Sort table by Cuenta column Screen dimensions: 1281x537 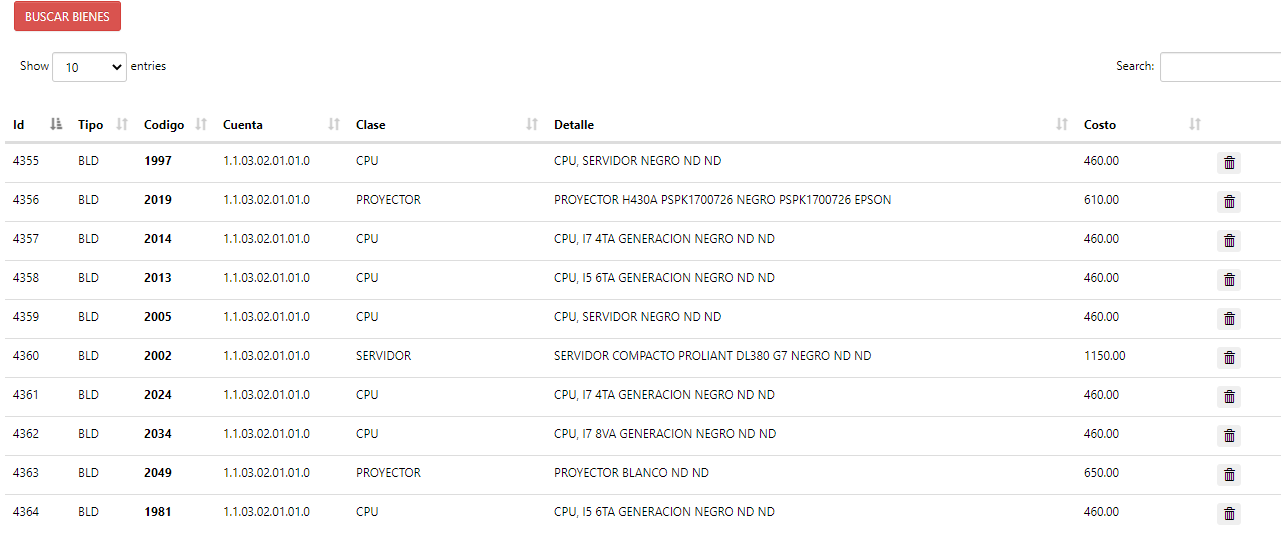(x=282, y=125)
